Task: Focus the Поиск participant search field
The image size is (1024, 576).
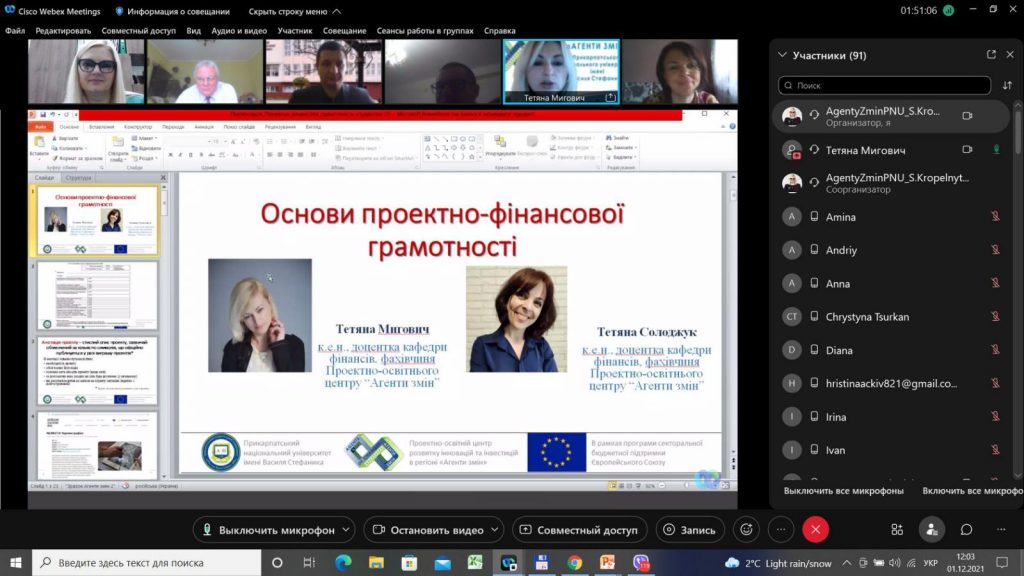Action: 884,86
